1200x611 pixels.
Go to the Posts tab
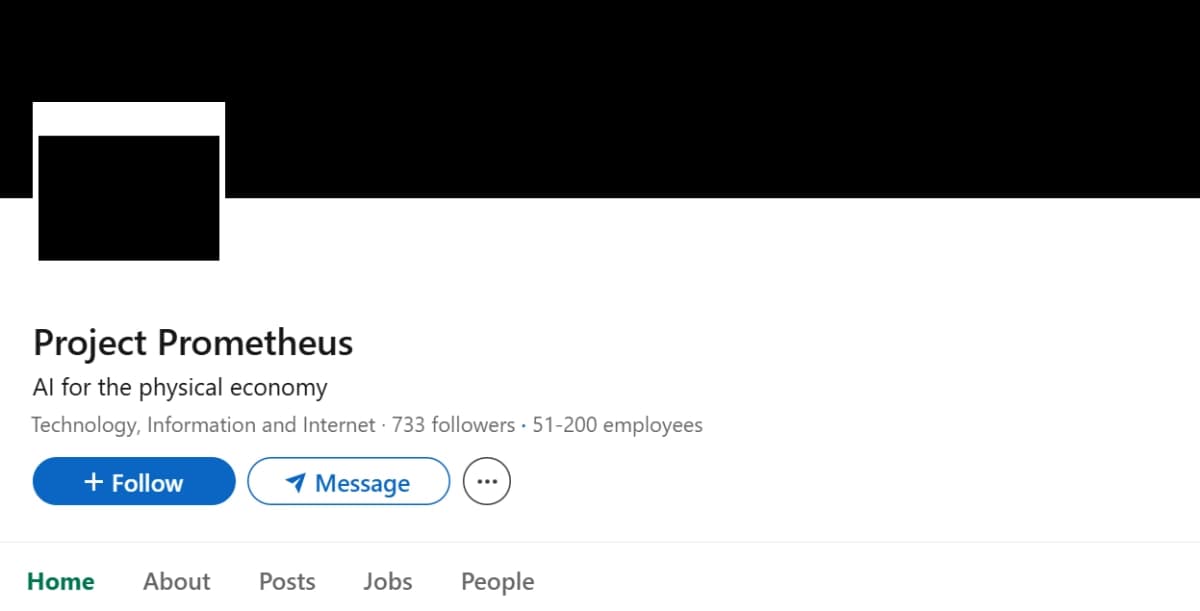[287, 581]
